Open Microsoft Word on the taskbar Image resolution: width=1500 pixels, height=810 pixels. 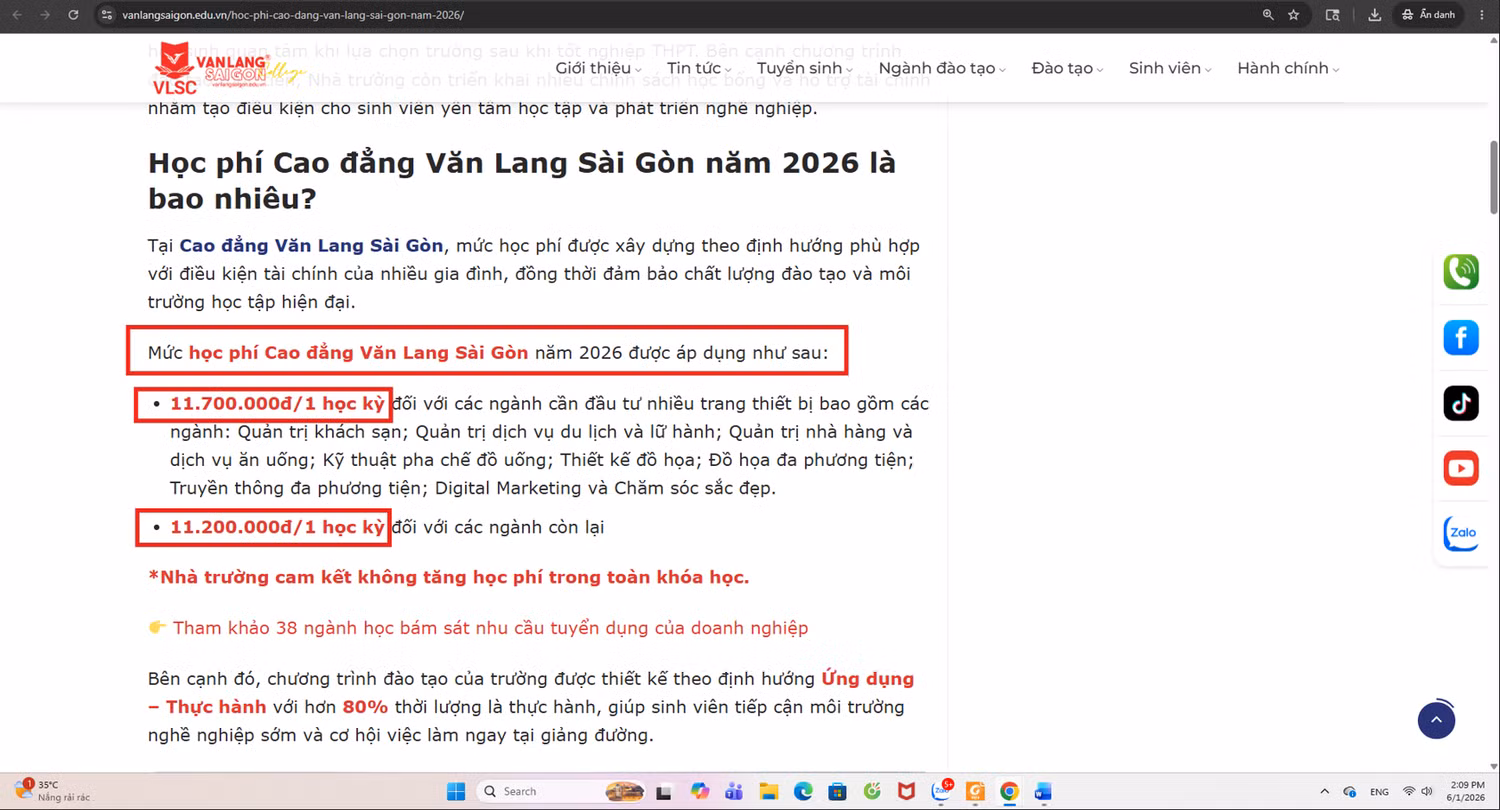pyautogui.click(x=1043, y=791)
